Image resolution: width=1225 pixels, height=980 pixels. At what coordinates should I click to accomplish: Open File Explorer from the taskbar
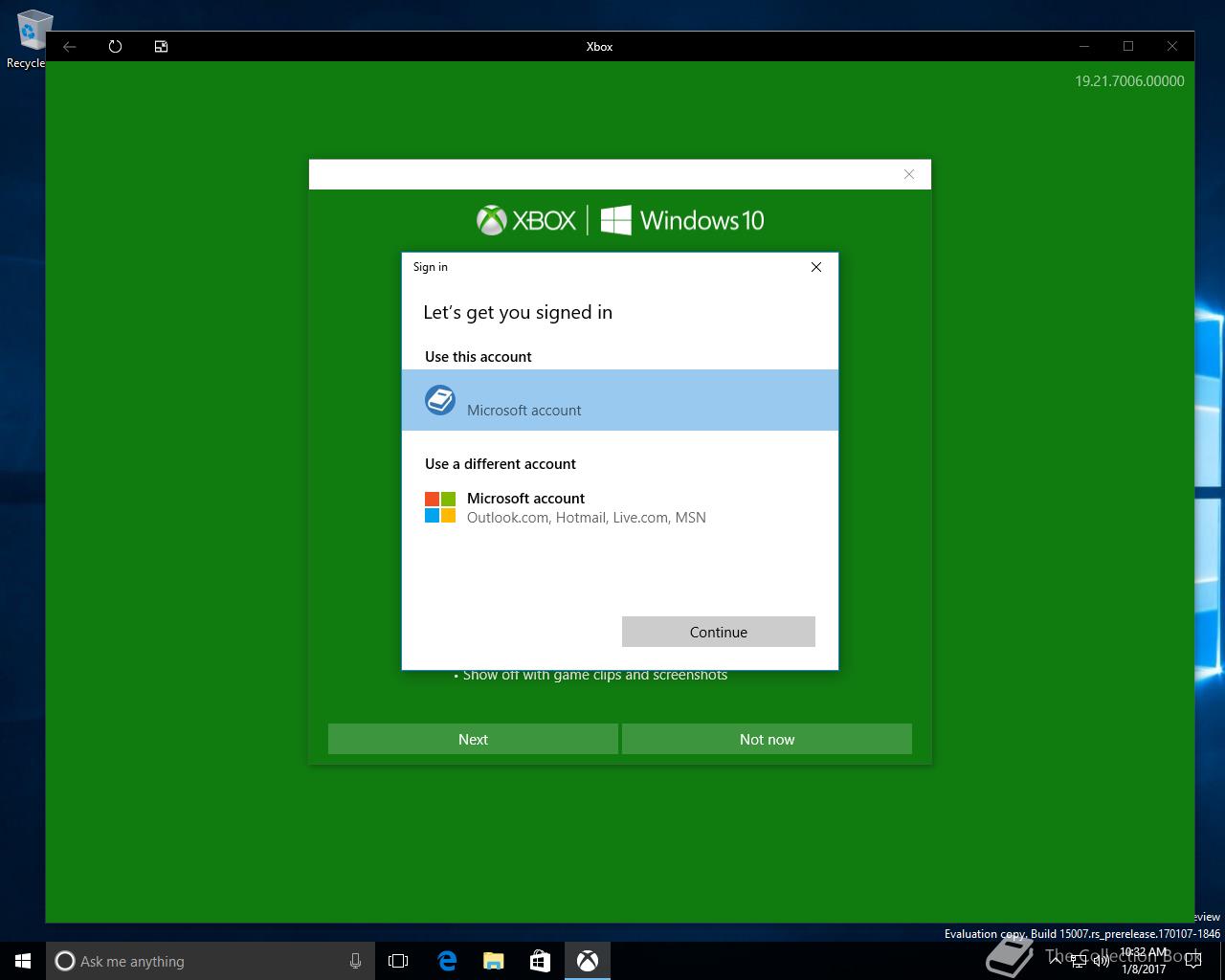tap(494, 961)
